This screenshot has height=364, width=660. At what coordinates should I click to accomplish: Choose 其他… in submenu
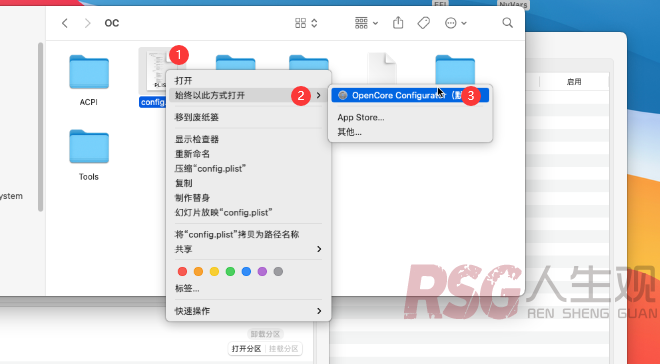pyautogui.click(x=410, y=132)
